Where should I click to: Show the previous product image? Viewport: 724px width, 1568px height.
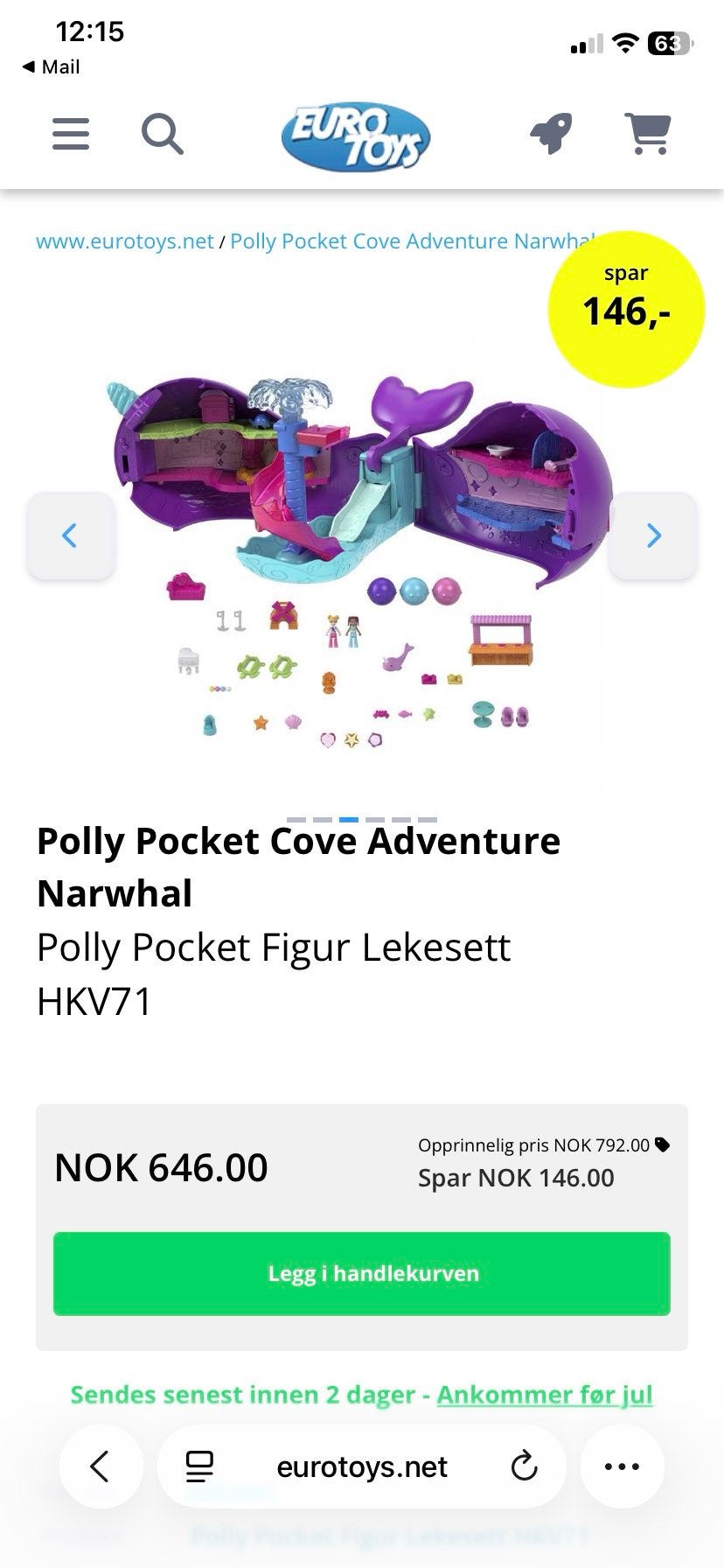pos(70,535)
